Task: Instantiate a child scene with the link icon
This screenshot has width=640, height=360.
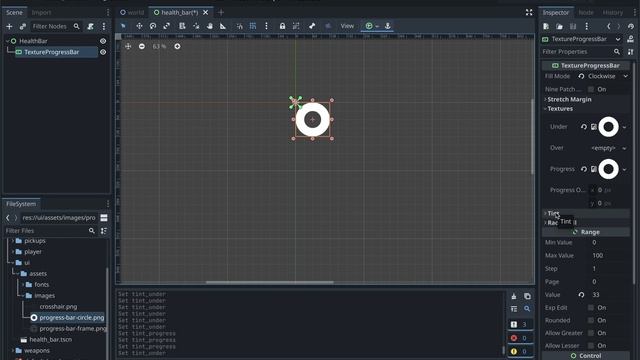Action: pyautogui.click(x=22, y=27)
